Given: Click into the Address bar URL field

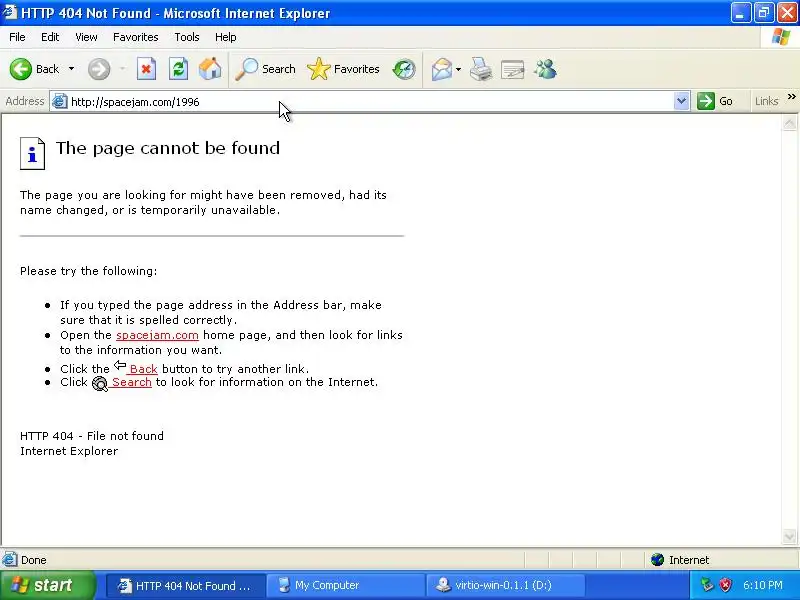Looking at the screenshot, I should tap(370, 102).
